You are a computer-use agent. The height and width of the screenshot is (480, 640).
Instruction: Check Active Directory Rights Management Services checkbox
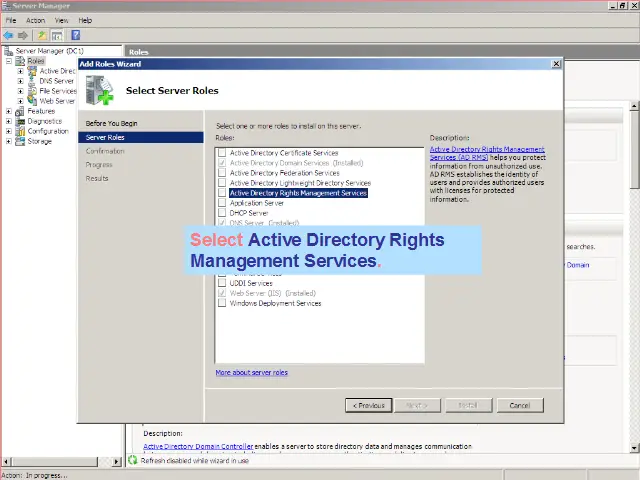(222, 193)
